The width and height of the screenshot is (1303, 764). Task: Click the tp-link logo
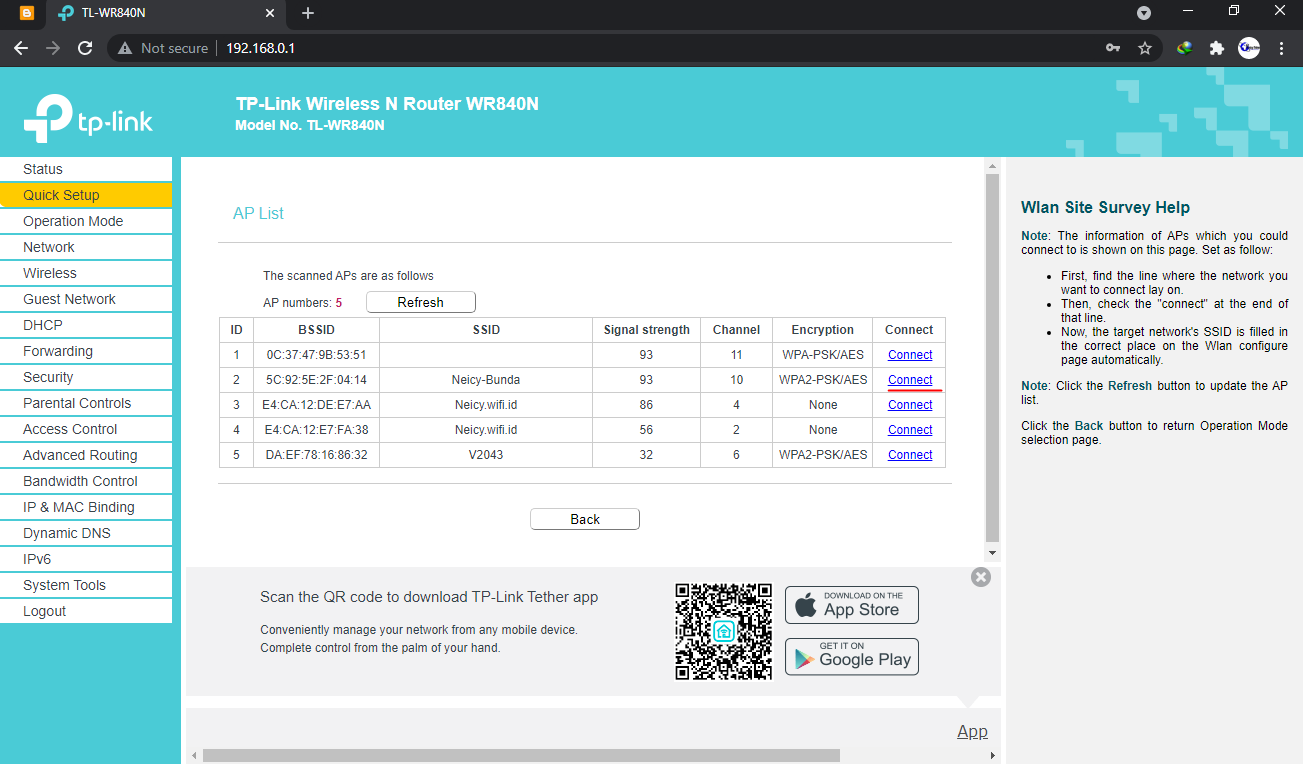point(88,118)
